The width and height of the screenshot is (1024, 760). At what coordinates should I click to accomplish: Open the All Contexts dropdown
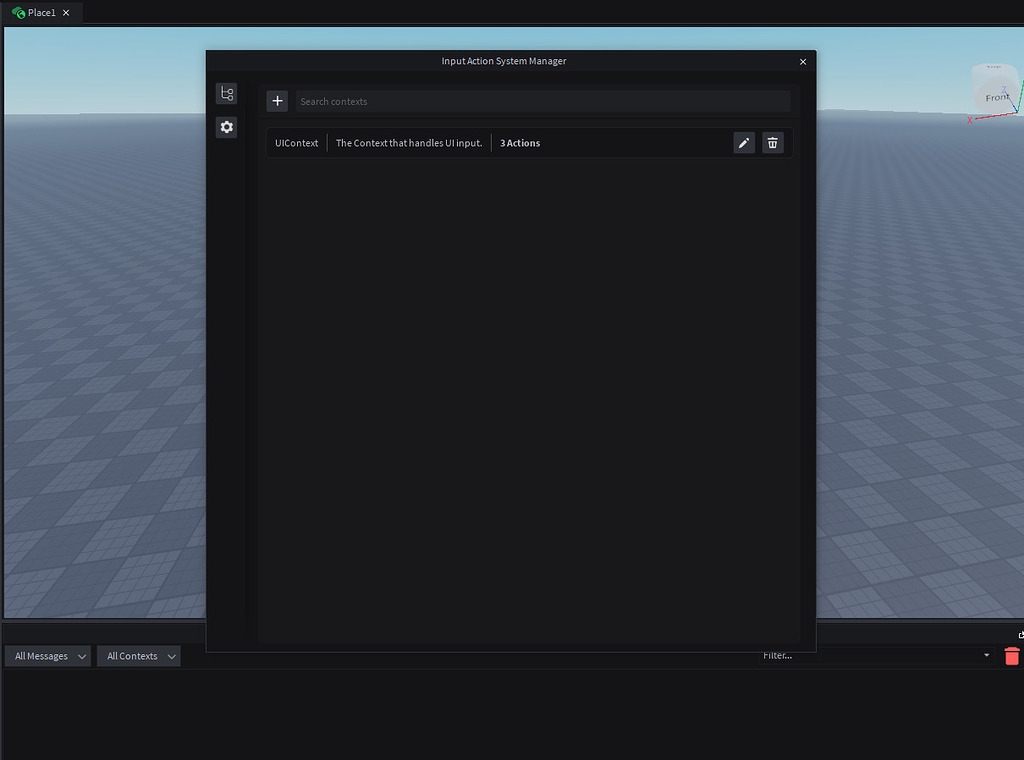click(138, 655)
